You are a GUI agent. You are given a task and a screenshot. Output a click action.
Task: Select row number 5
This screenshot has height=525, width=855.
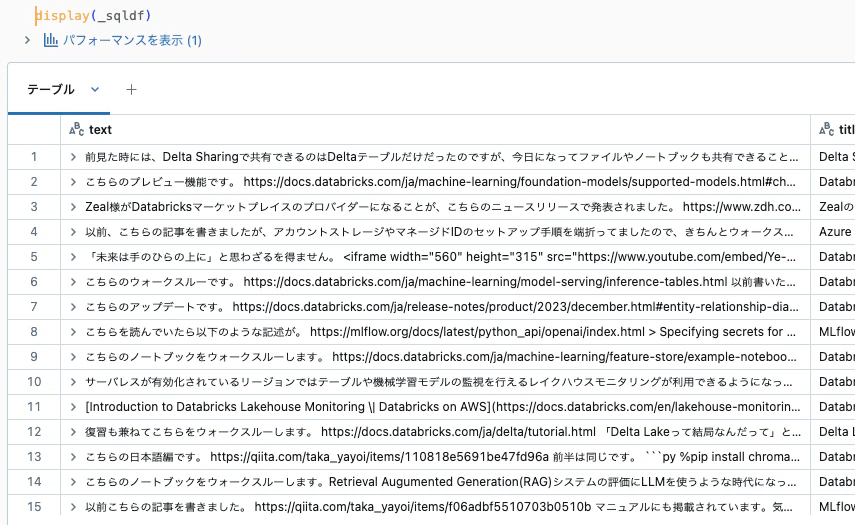34,257
